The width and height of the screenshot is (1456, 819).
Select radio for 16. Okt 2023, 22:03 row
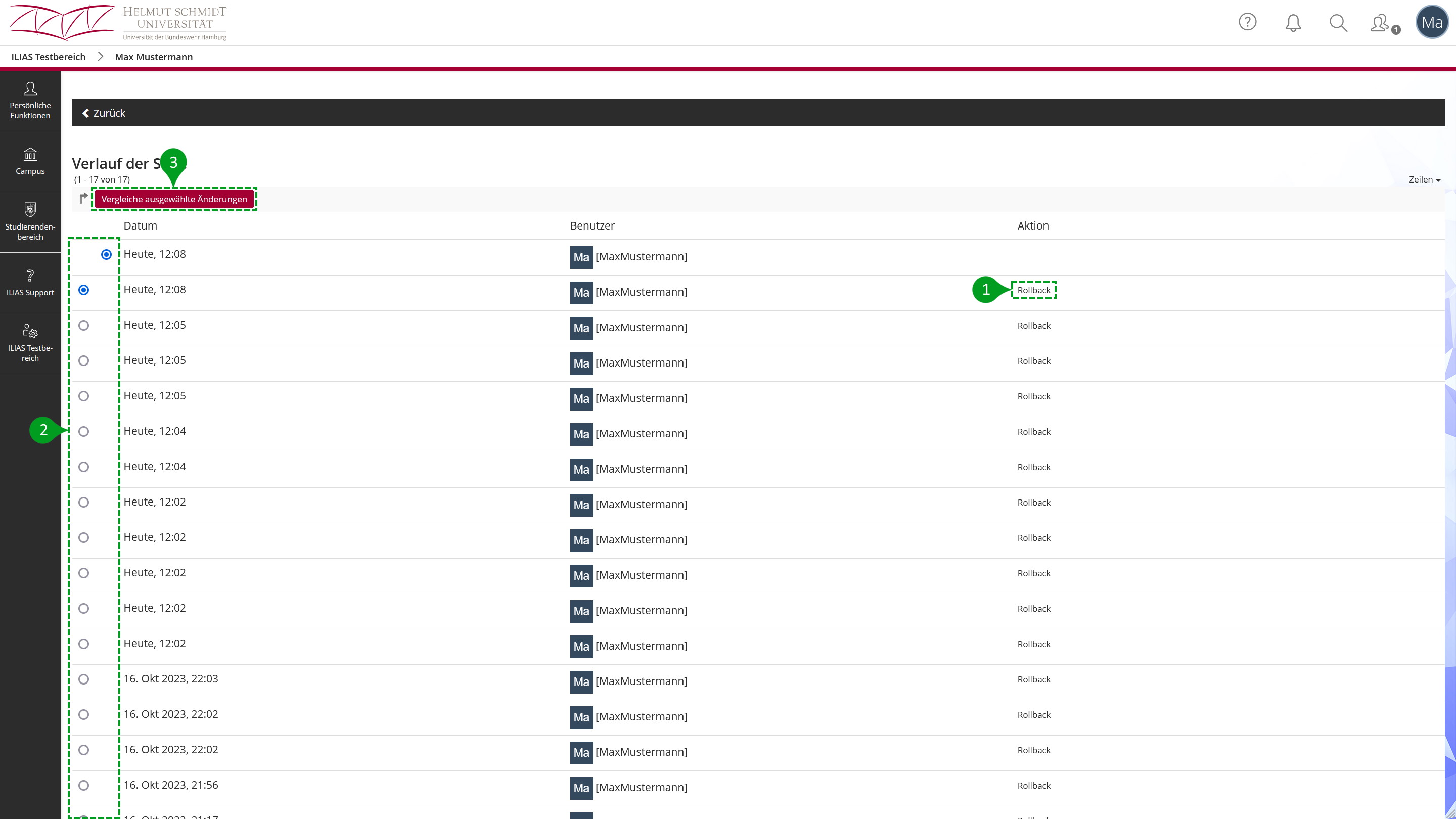pos(83,679)
